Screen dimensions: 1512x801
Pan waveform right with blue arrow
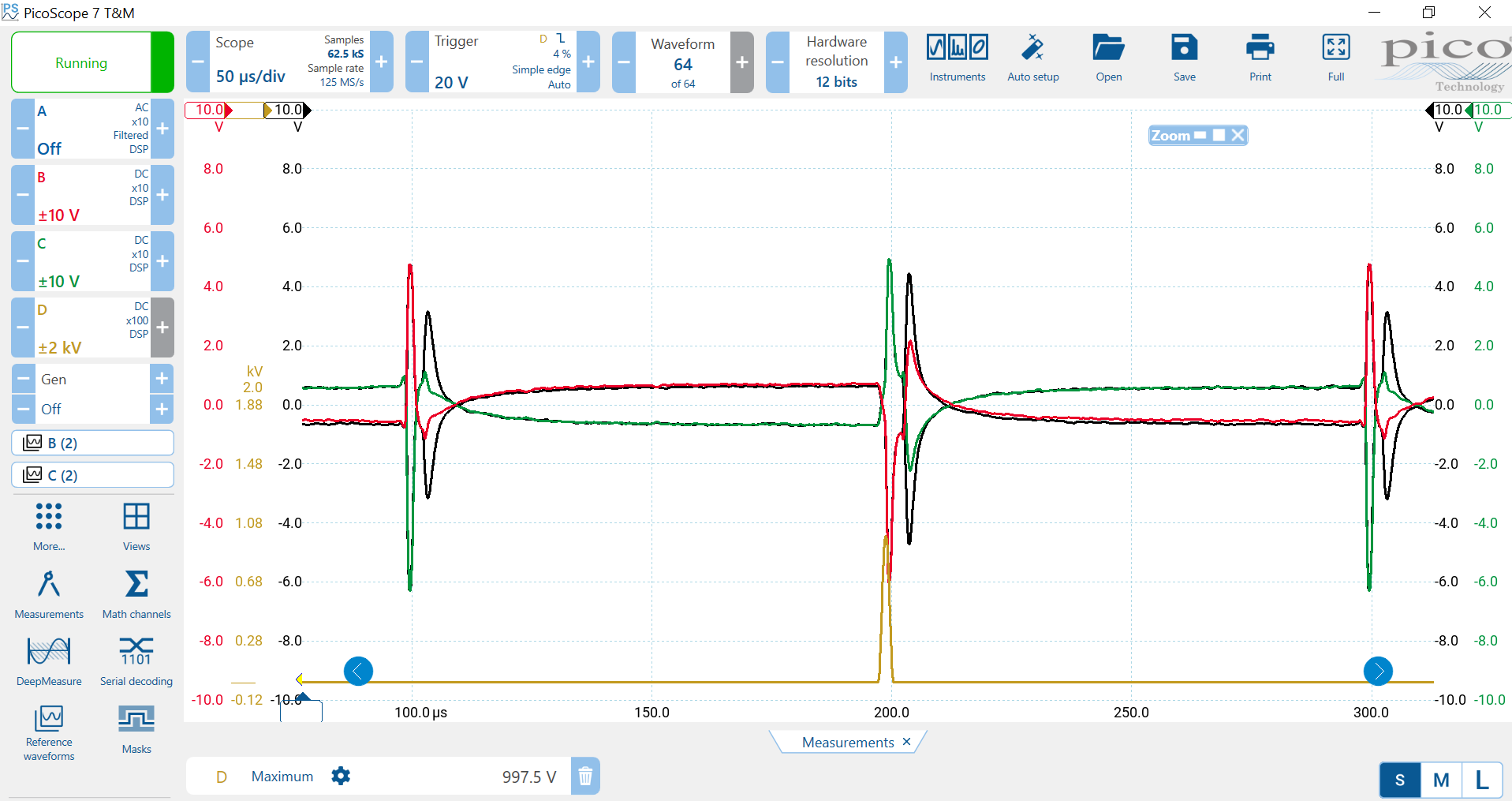[1378, 671]
